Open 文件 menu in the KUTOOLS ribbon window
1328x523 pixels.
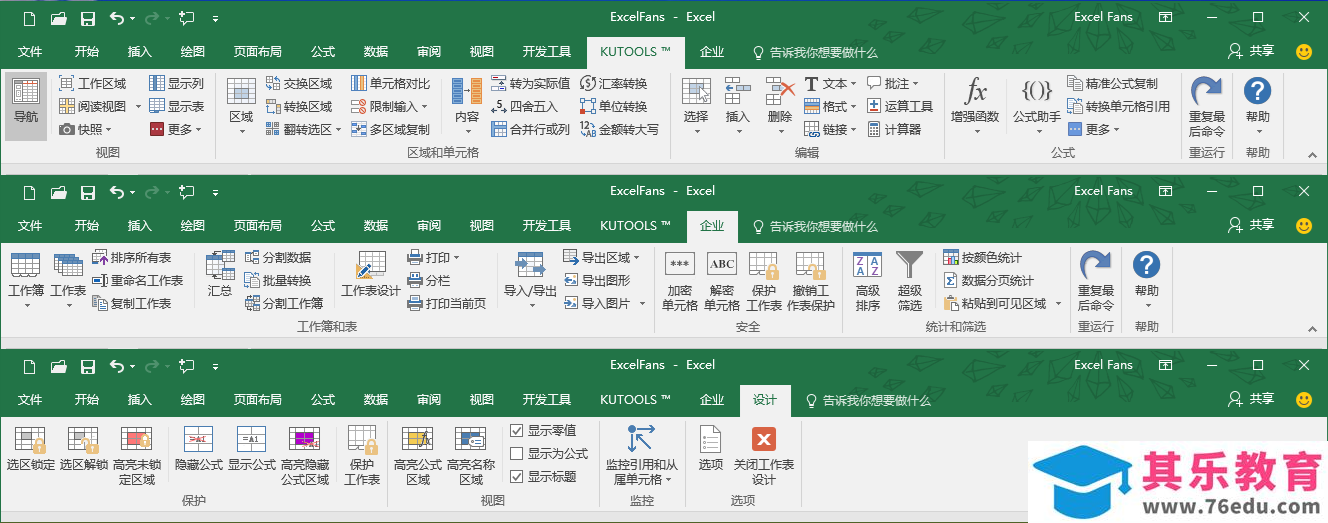pyautogui.click(x=30, y=52)
